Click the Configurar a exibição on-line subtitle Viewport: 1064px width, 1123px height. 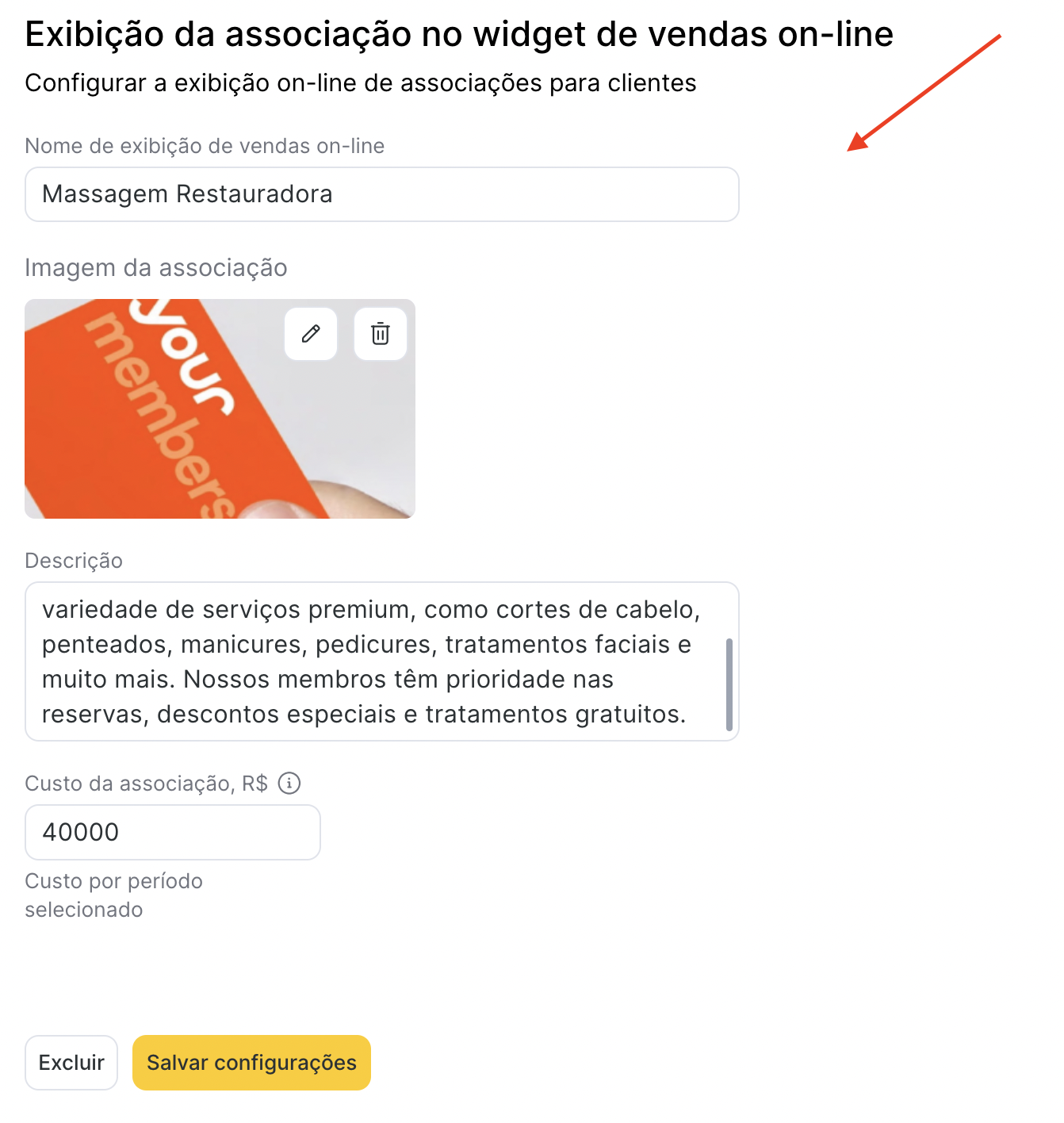[x=361, y=83]
